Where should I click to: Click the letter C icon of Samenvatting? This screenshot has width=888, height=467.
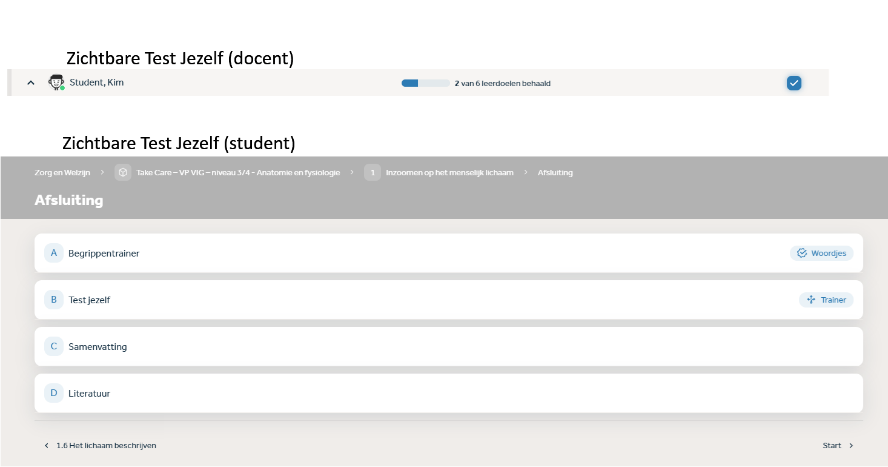coord(54,346)
